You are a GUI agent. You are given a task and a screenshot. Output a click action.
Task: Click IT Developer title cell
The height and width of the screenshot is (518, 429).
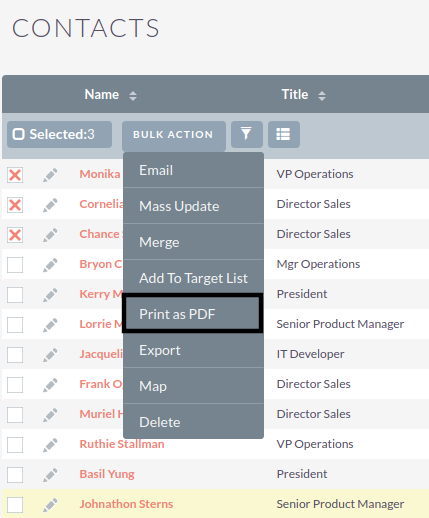(310, 354)
